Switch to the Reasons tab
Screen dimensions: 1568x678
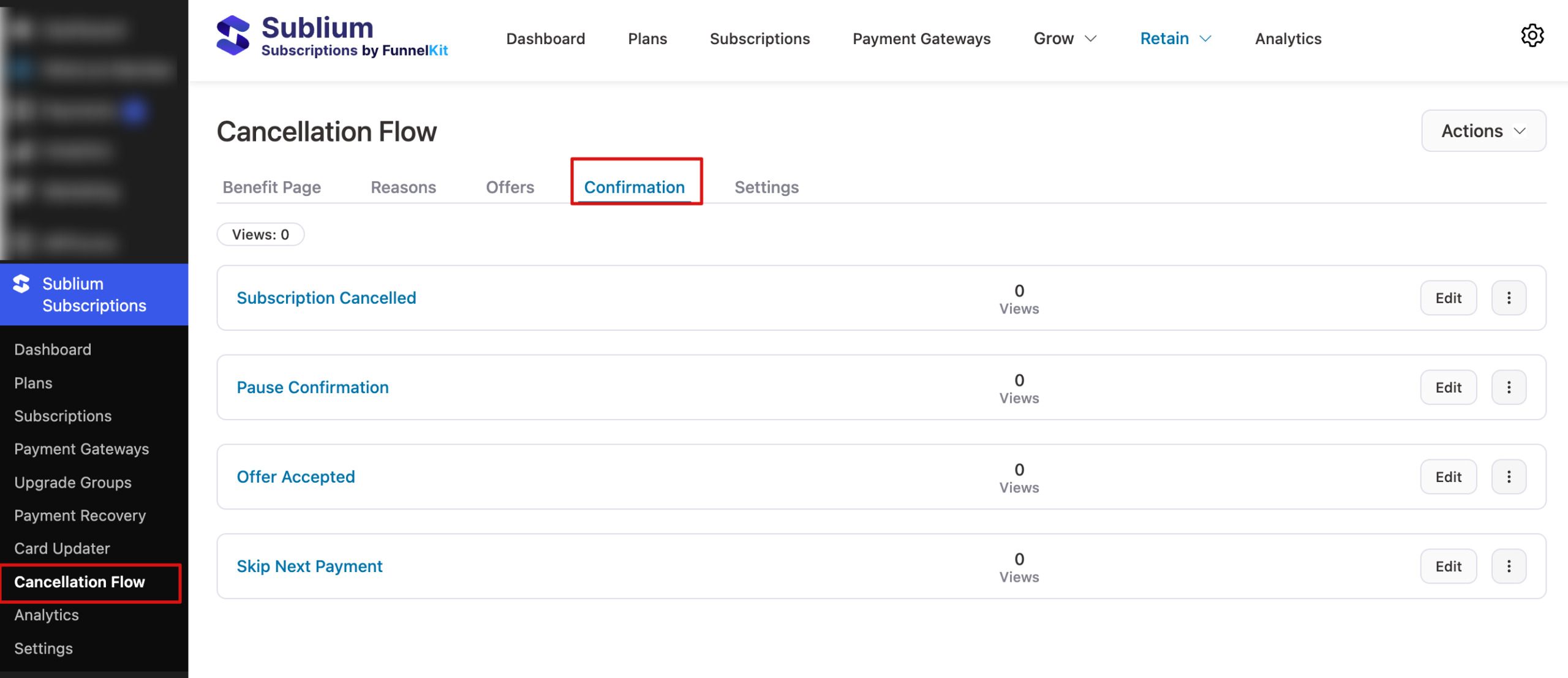click(403, 187)
